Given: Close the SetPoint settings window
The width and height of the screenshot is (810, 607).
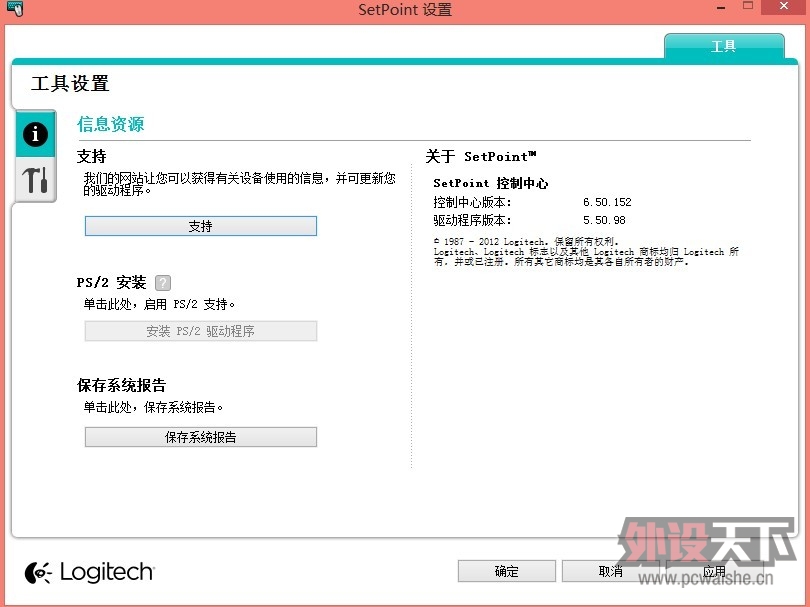Looking at the screenshot, I should pyautogui.click(x=784, y=6).
